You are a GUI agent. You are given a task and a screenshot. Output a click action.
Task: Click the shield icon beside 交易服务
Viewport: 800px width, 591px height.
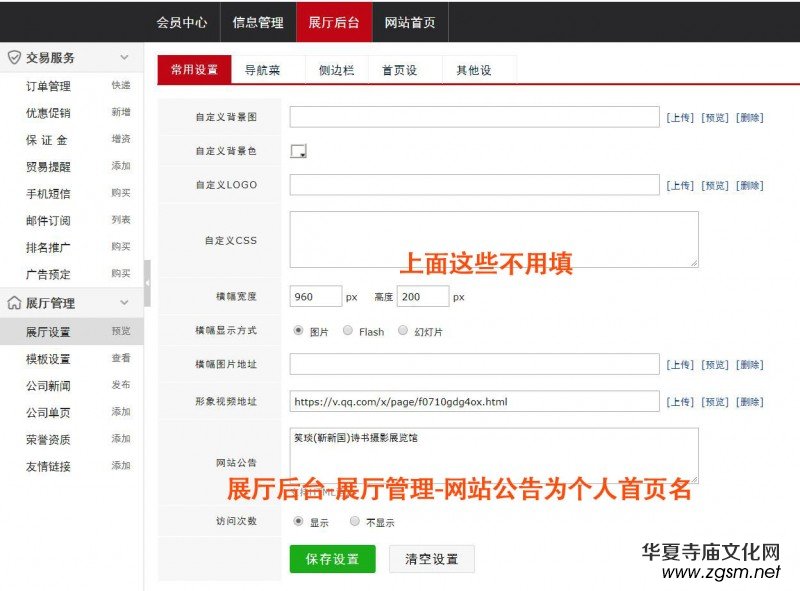pyautogui.click(x=14, y=58)
